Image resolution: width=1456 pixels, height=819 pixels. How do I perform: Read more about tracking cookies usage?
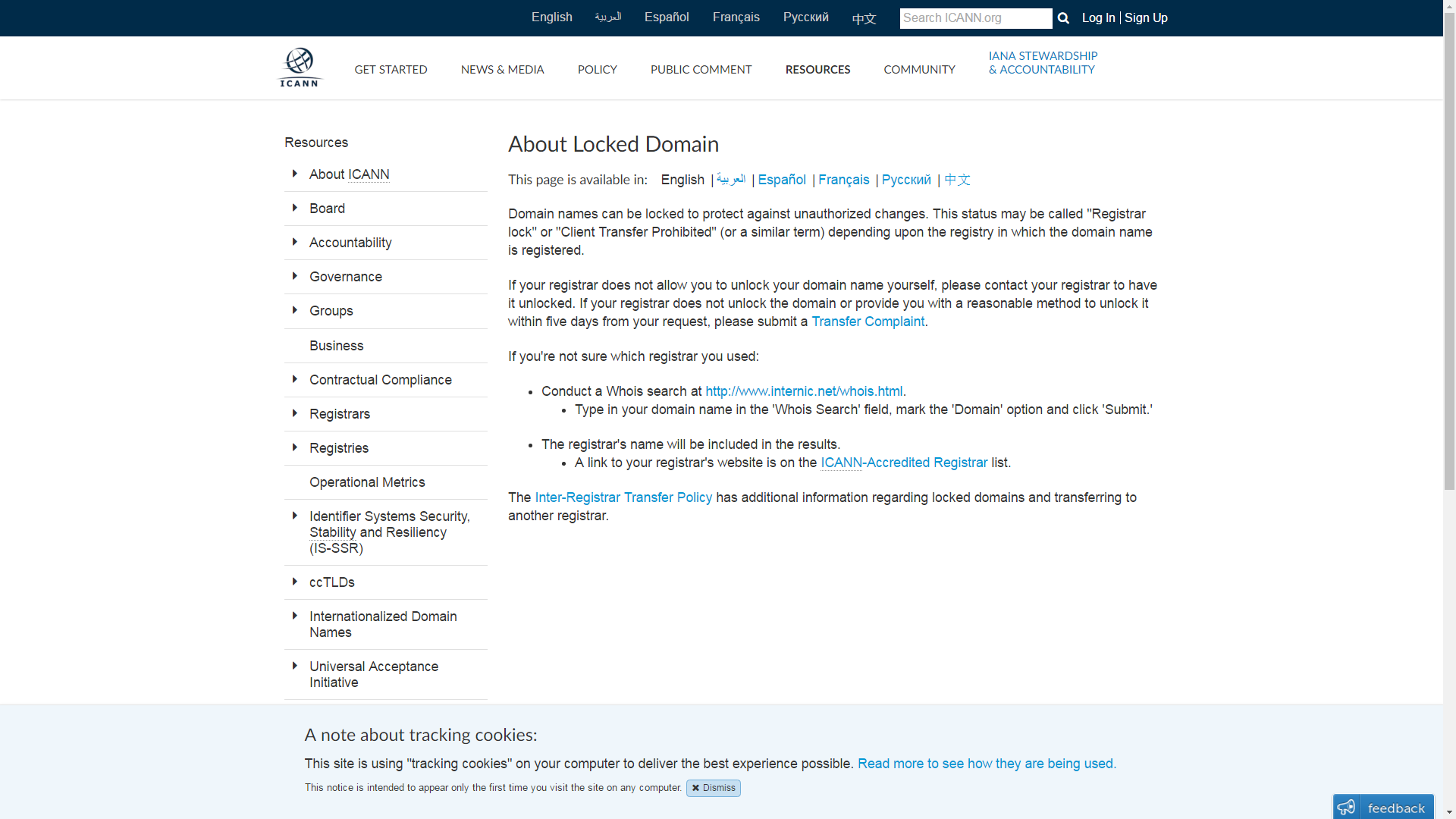tap(987, 764)
